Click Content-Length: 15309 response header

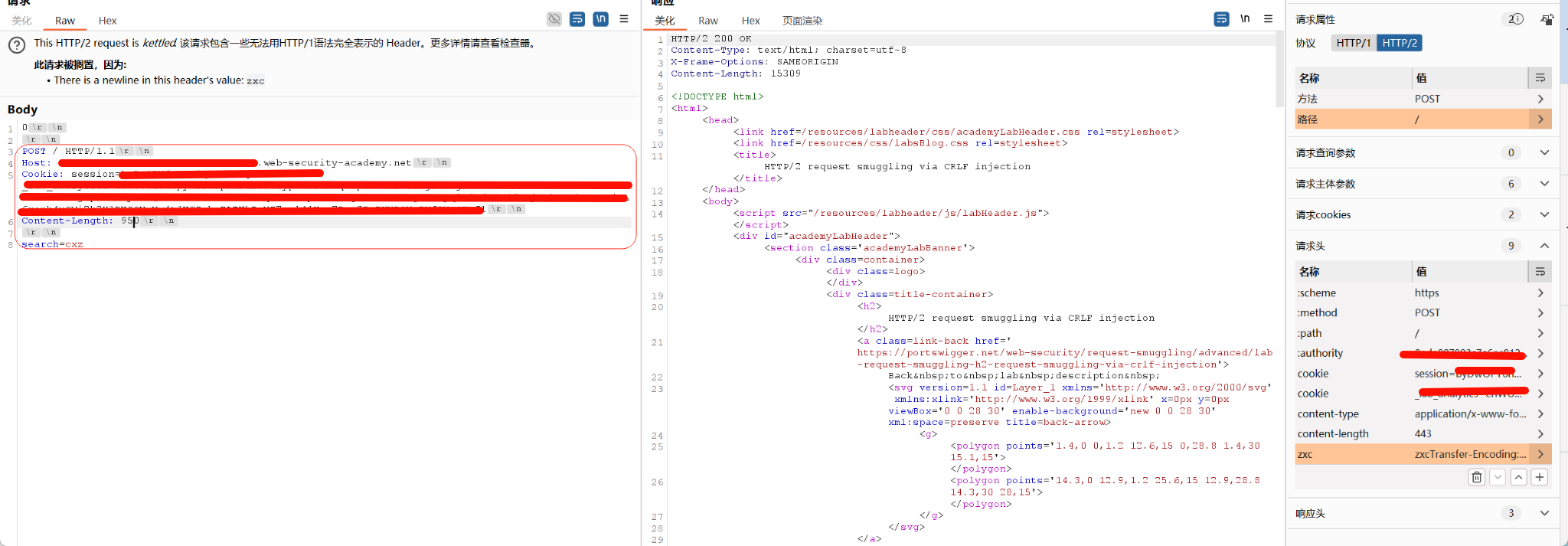(x=735, y=74)
